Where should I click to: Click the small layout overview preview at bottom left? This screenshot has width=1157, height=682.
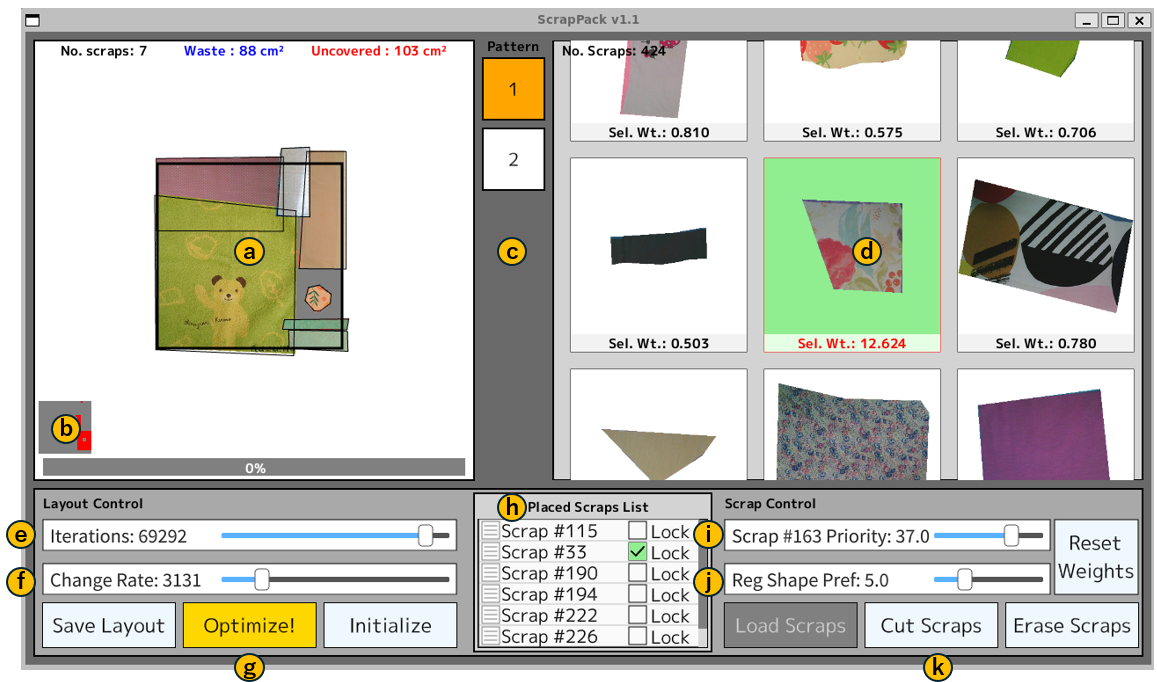point(64,428)
